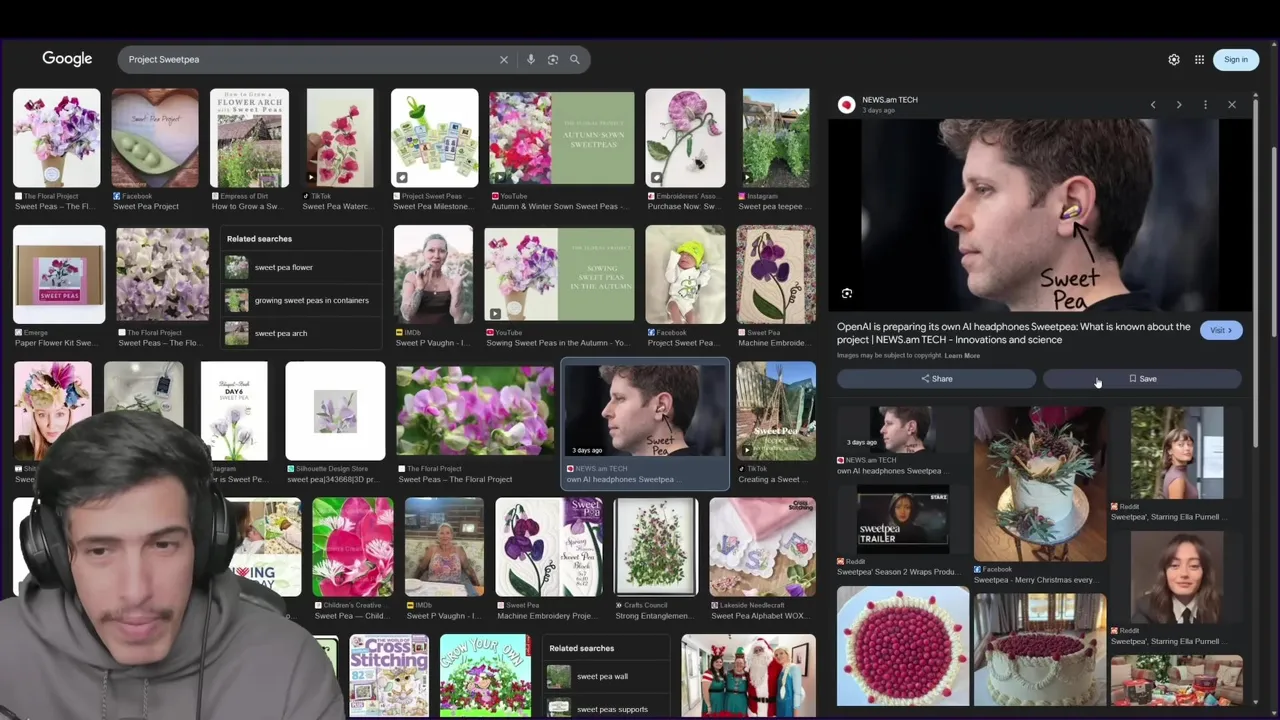The image size is (1280, 720).
Task: Open Sweetpea Season 2 trailer in panel
Action: point(903,520)
